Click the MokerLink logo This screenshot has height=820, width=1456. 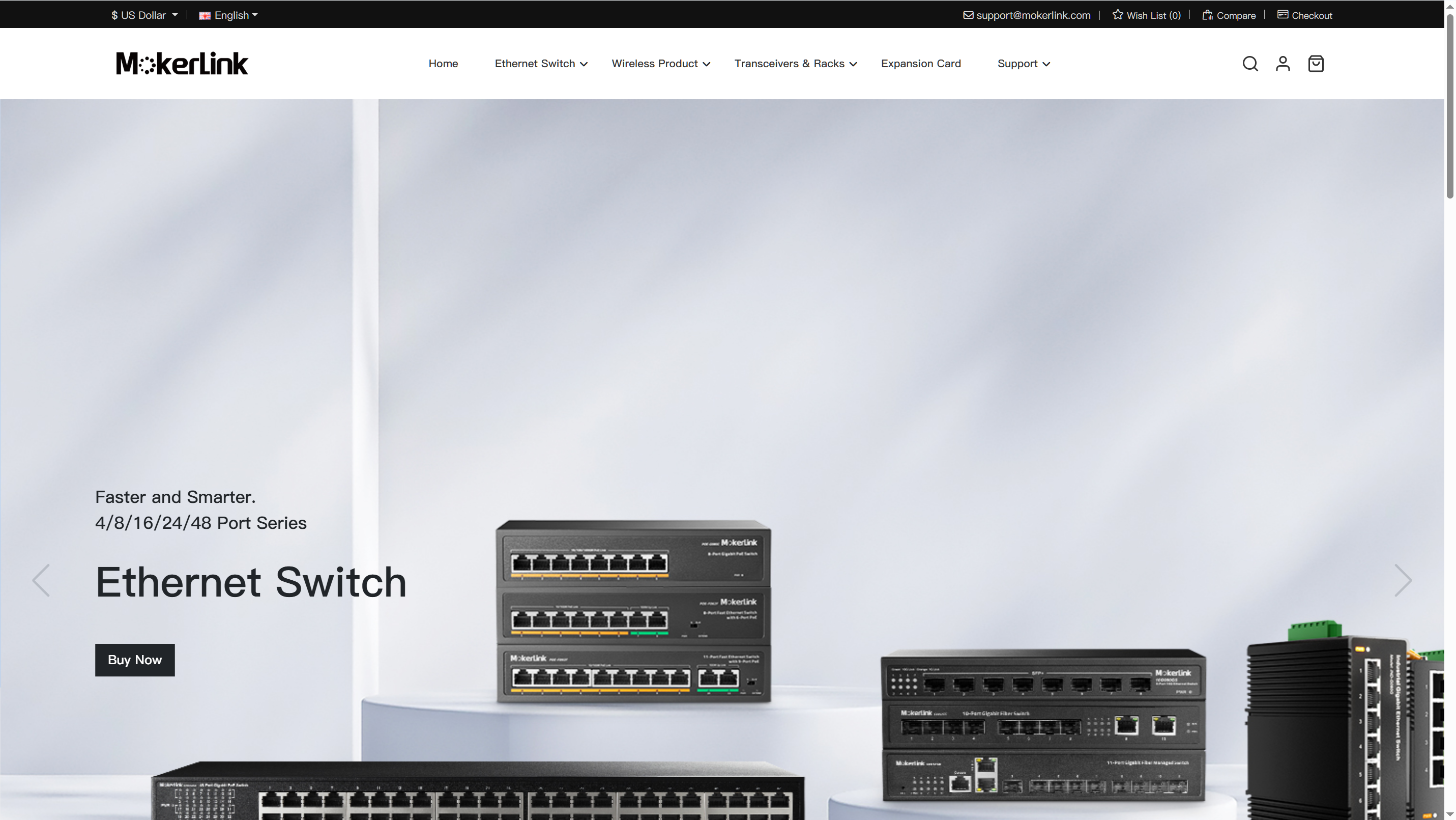[x=182, y=63]
